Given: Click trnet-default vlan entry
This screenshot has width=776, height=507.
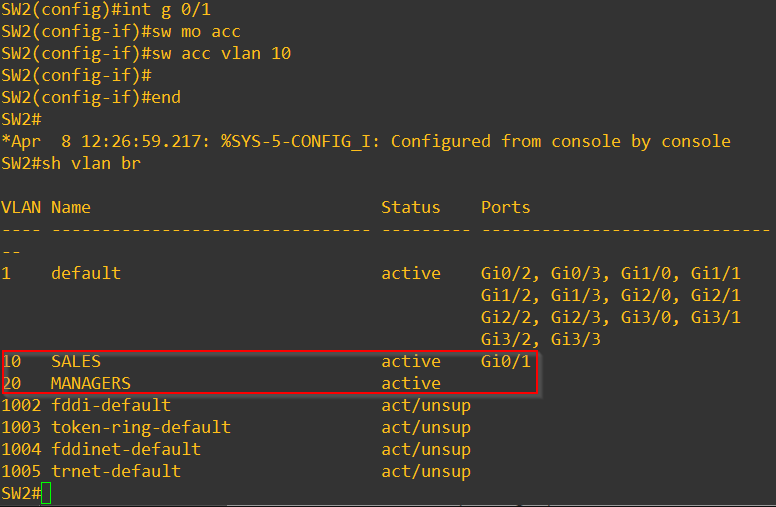Looking at the screenshot, I should pos(116,471).
